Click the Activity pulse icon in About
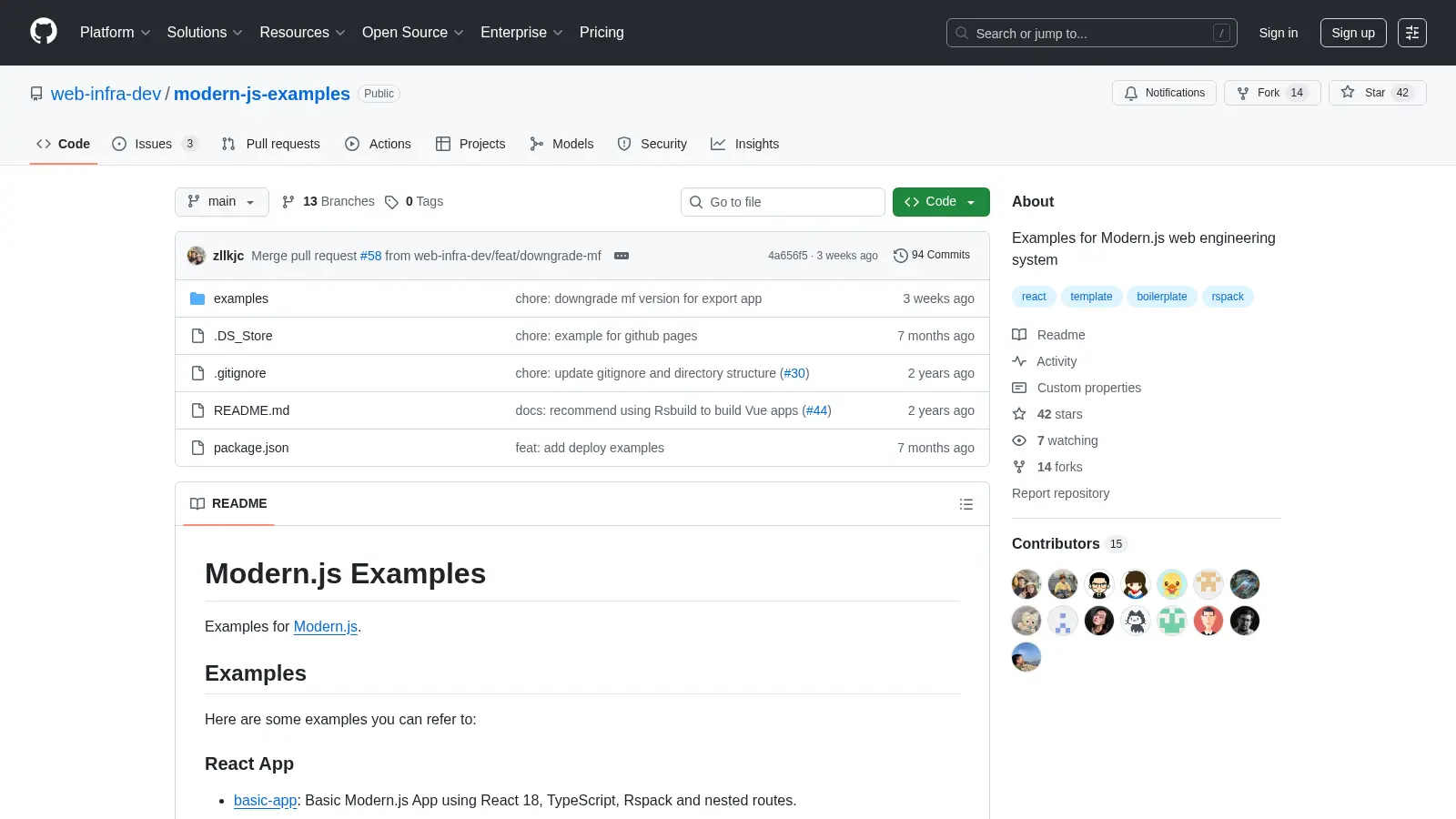1456x819 pixels. click(x=1019, y=361)
